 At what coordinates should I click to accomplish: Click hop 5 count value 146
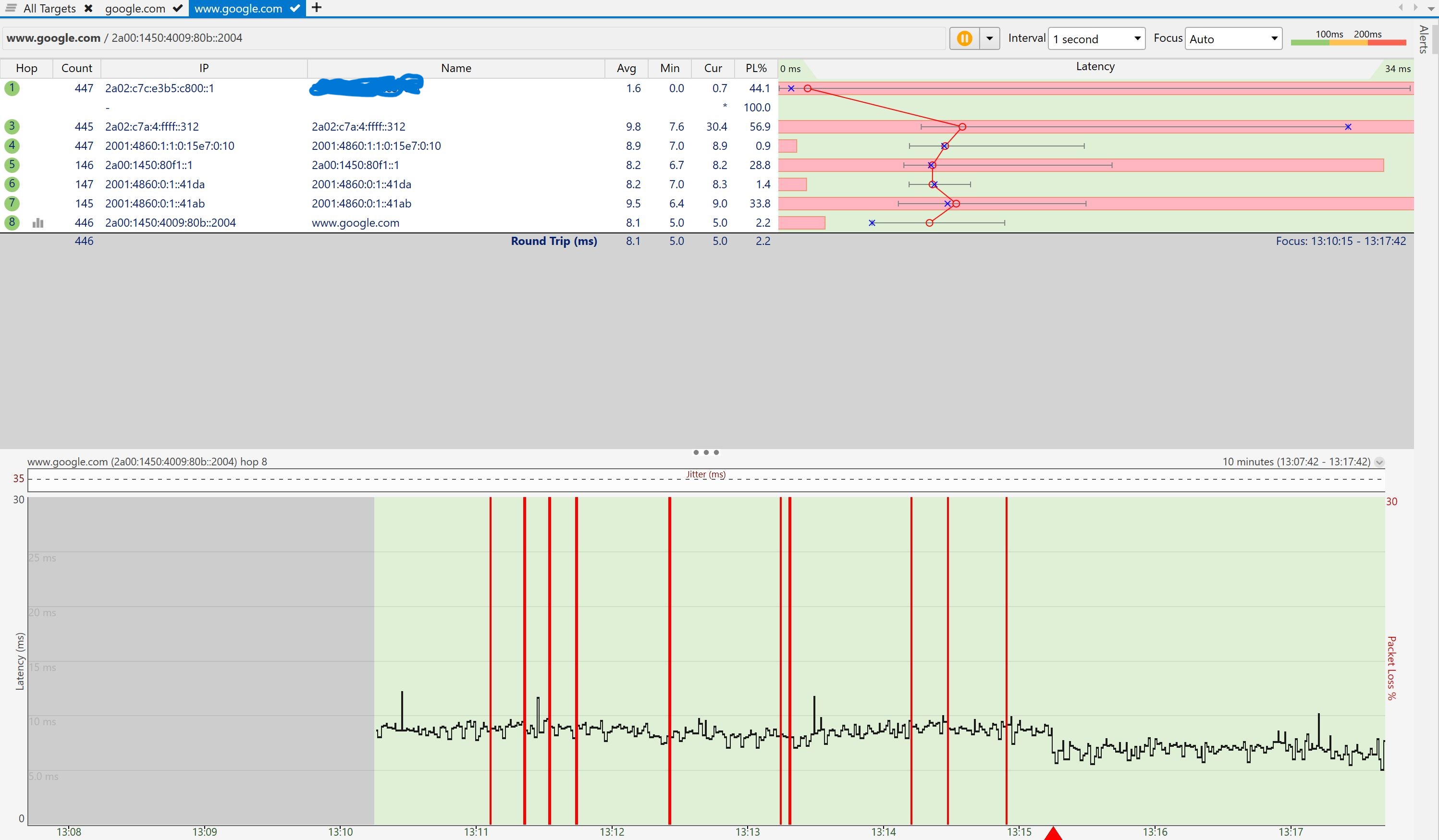click(84, 166)
